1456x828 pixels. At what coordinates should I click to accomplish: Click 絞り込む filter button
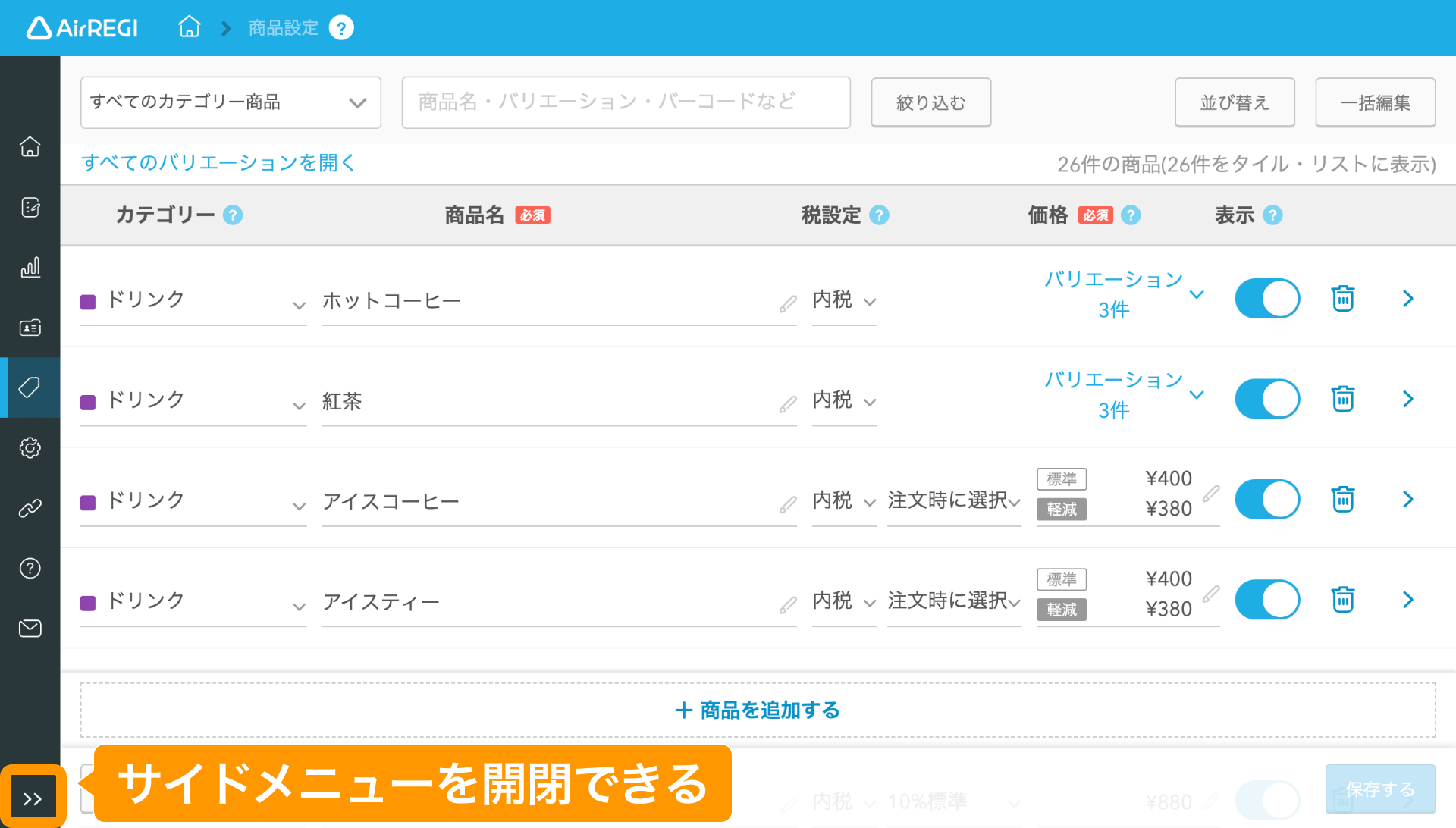[930, 102]
